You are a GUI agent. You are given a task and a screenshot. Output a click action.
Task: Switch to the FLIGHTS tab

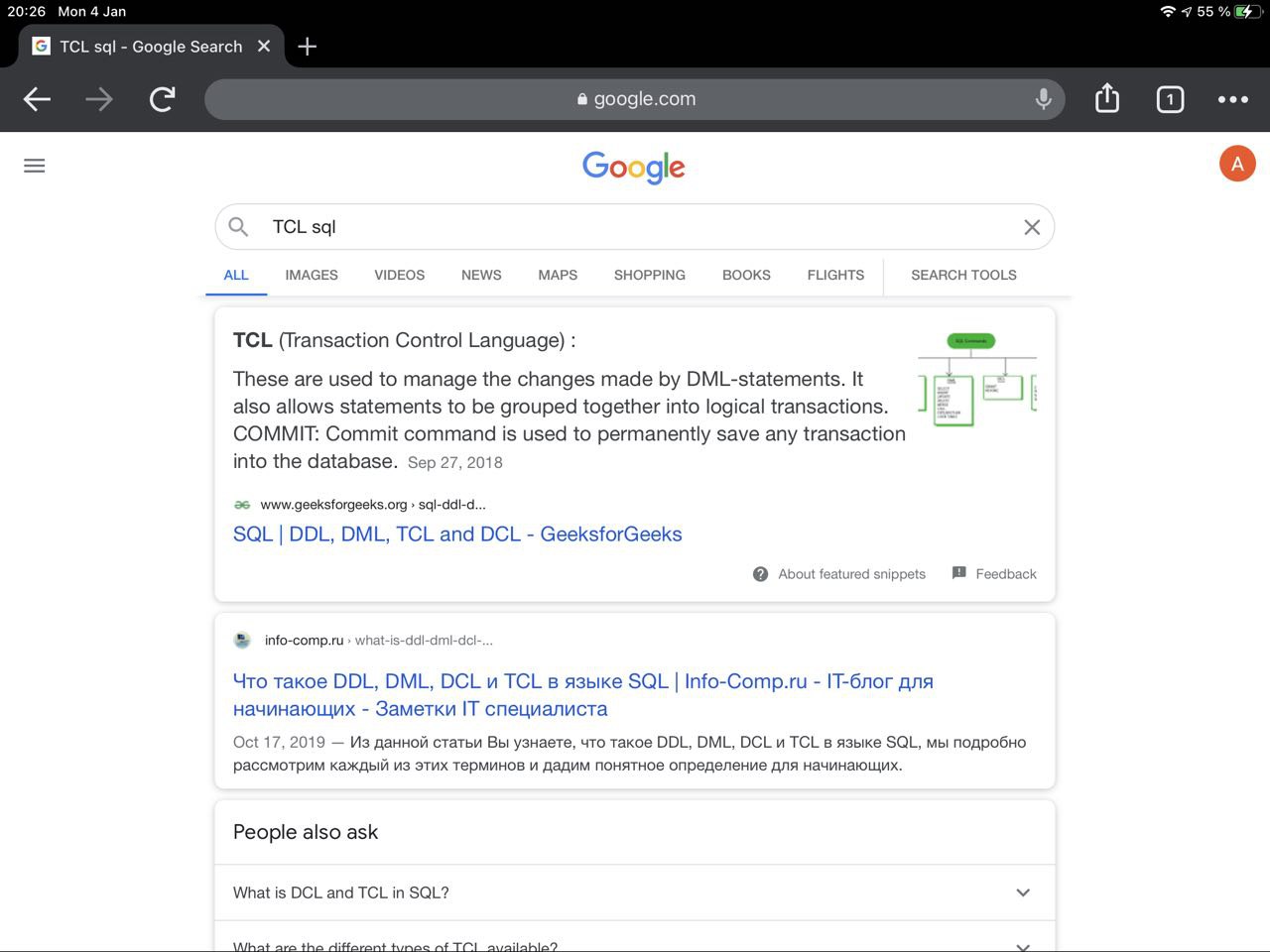pyautogui.click(x=835, y=276)
